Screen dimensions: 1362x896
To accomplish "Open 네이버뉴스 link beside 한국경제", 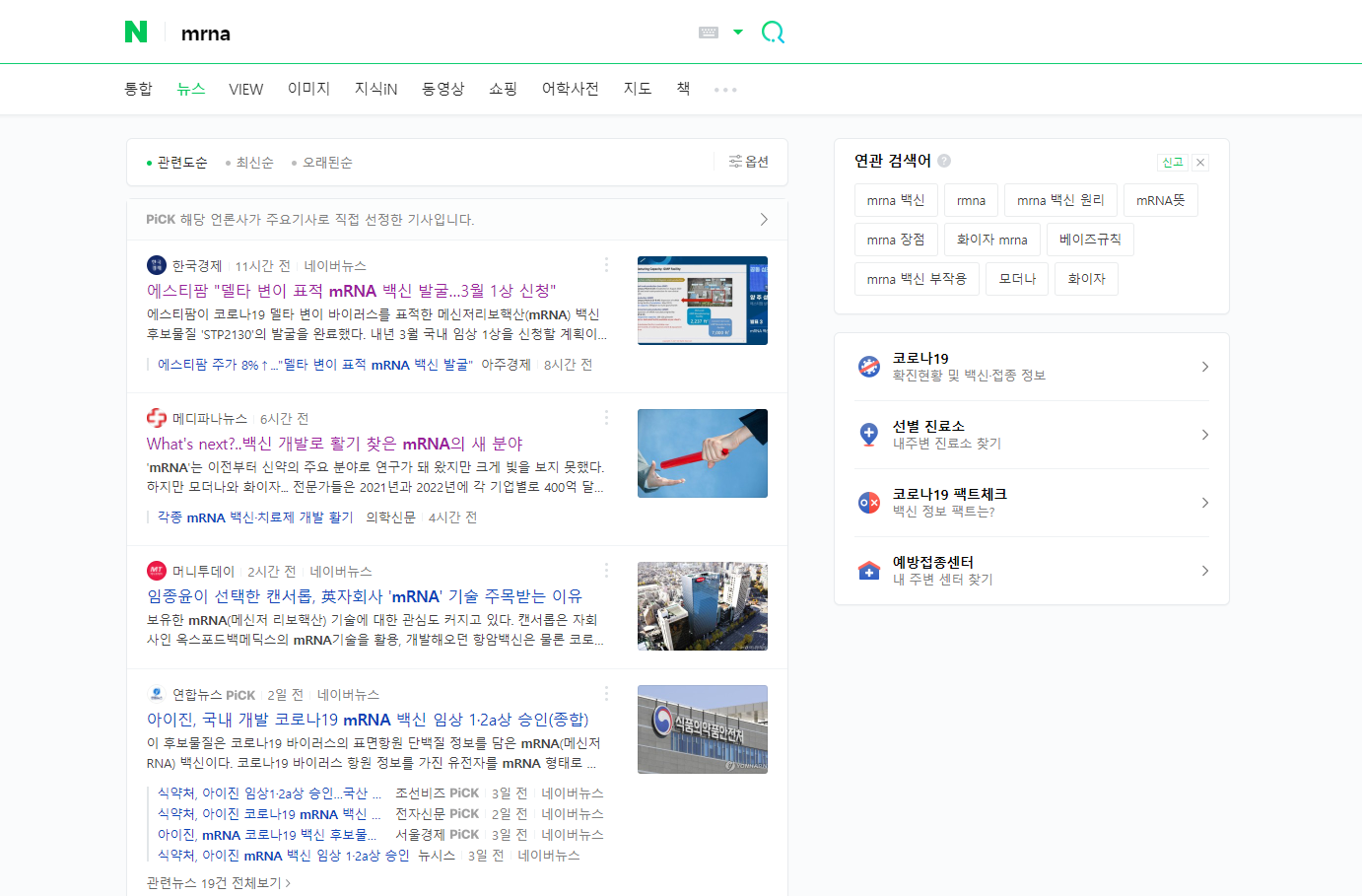I will tap(335, 266).
